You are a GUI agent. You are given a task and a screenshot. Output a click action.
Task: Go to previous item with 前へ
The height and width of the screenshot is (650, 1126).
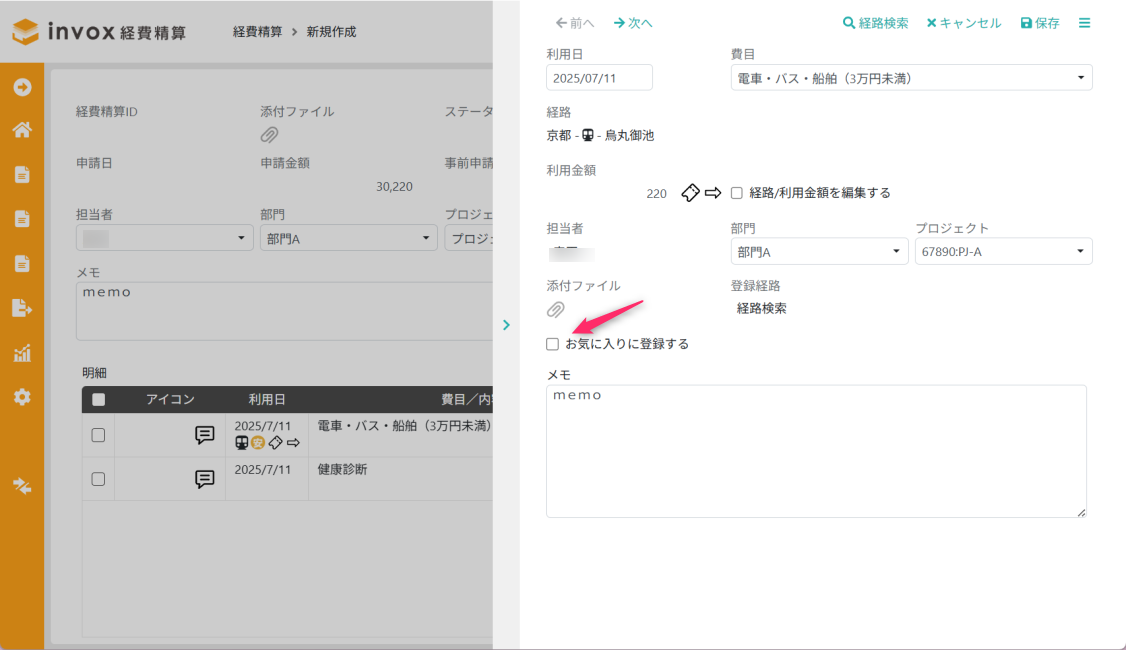tap(574, 23)
